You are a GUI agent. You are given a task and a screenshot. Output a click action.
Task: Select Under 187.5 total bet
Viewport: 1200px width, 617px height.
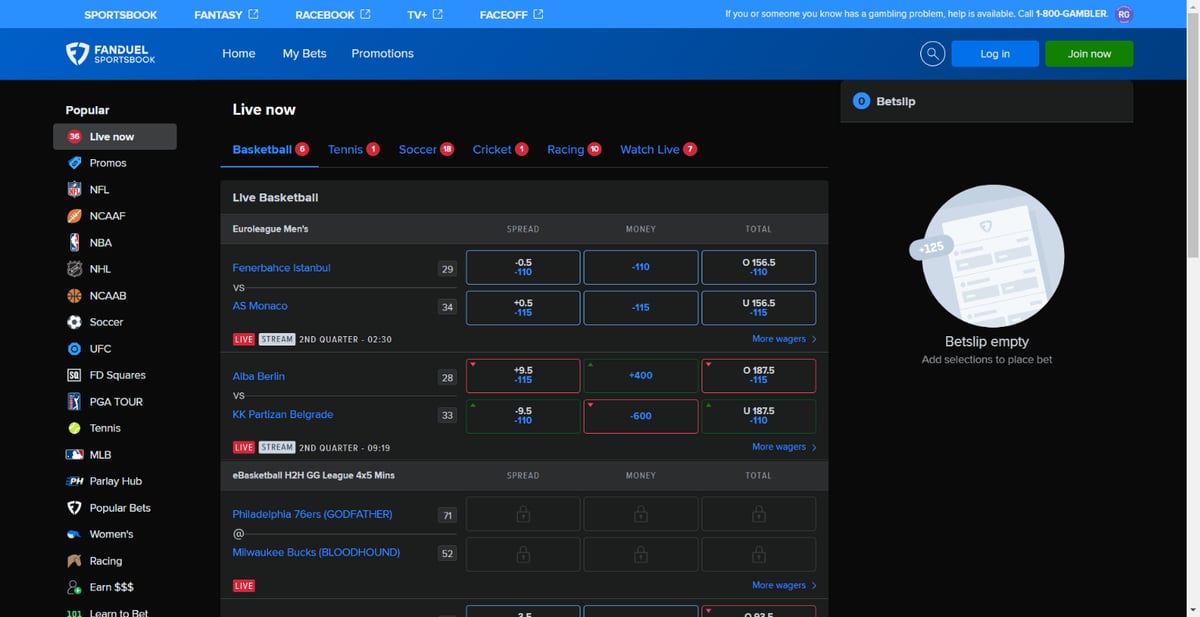point(759,416)
